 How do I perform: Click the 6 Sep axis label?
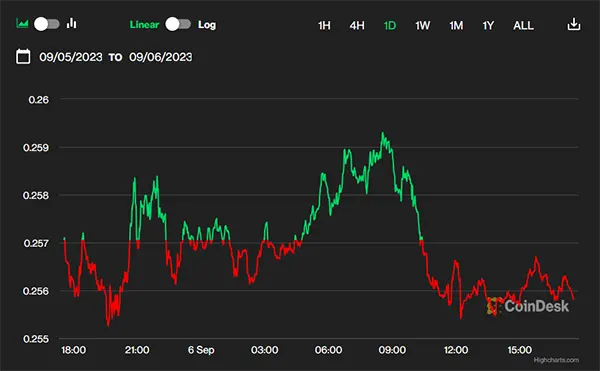[x=201, y=350]
